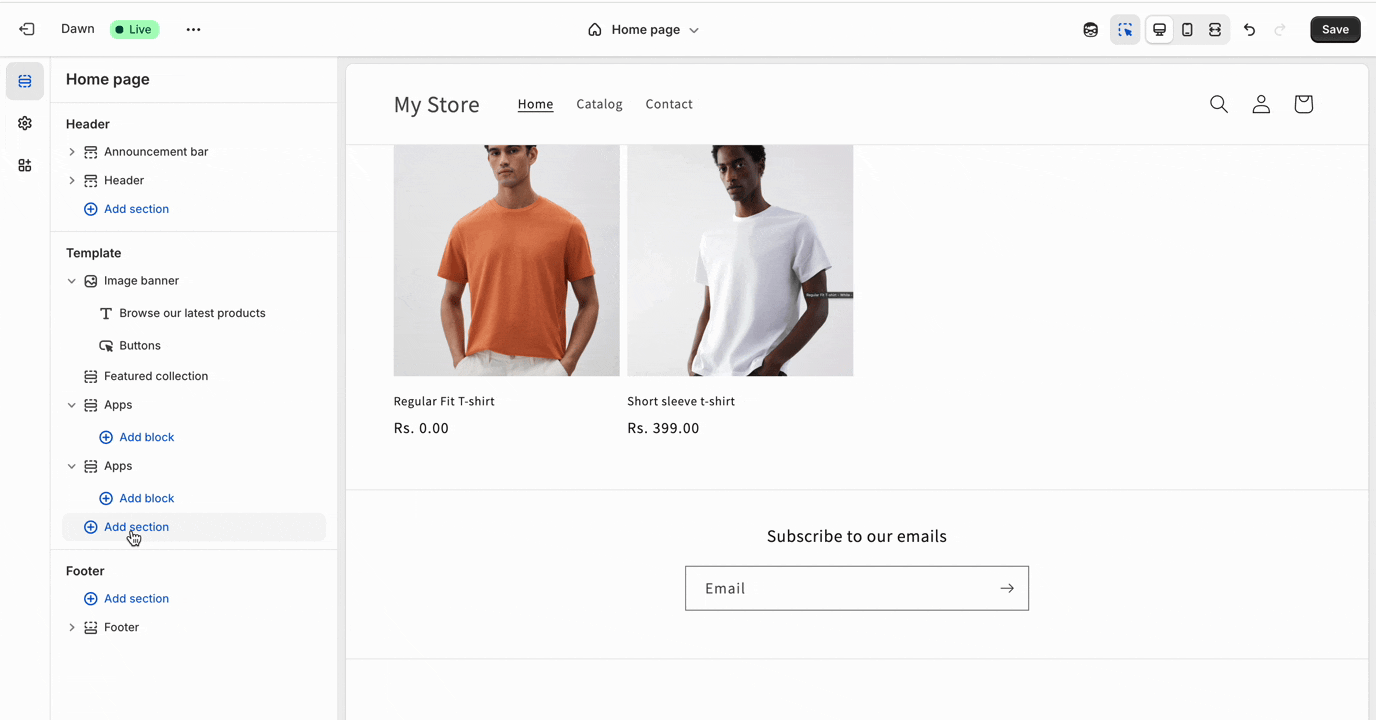The image size is (1376, 720).
Task: Click the account icon in the preview
Action: point(1260,104)
